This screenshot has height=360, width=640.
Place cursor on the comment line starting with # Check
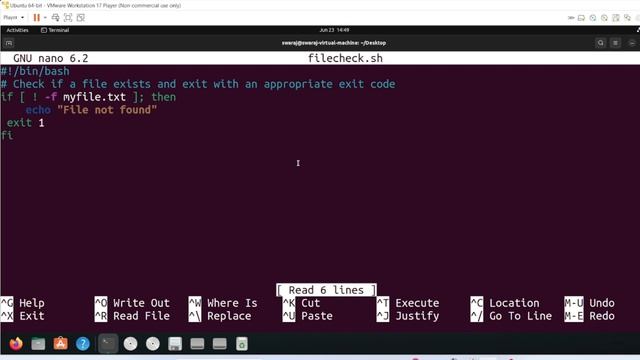tap(198, 84)
